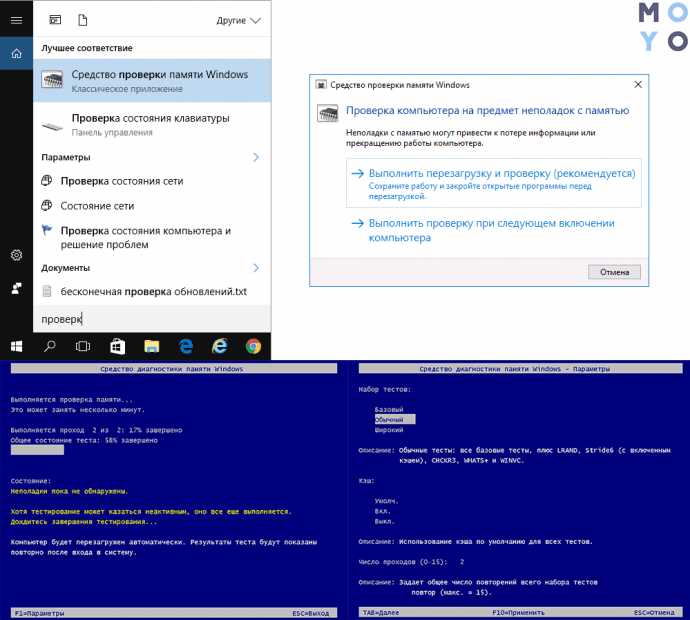Viewport: 690px width, 620px height.
Task: Click diagnostics test progress bar
Action: 37,450
